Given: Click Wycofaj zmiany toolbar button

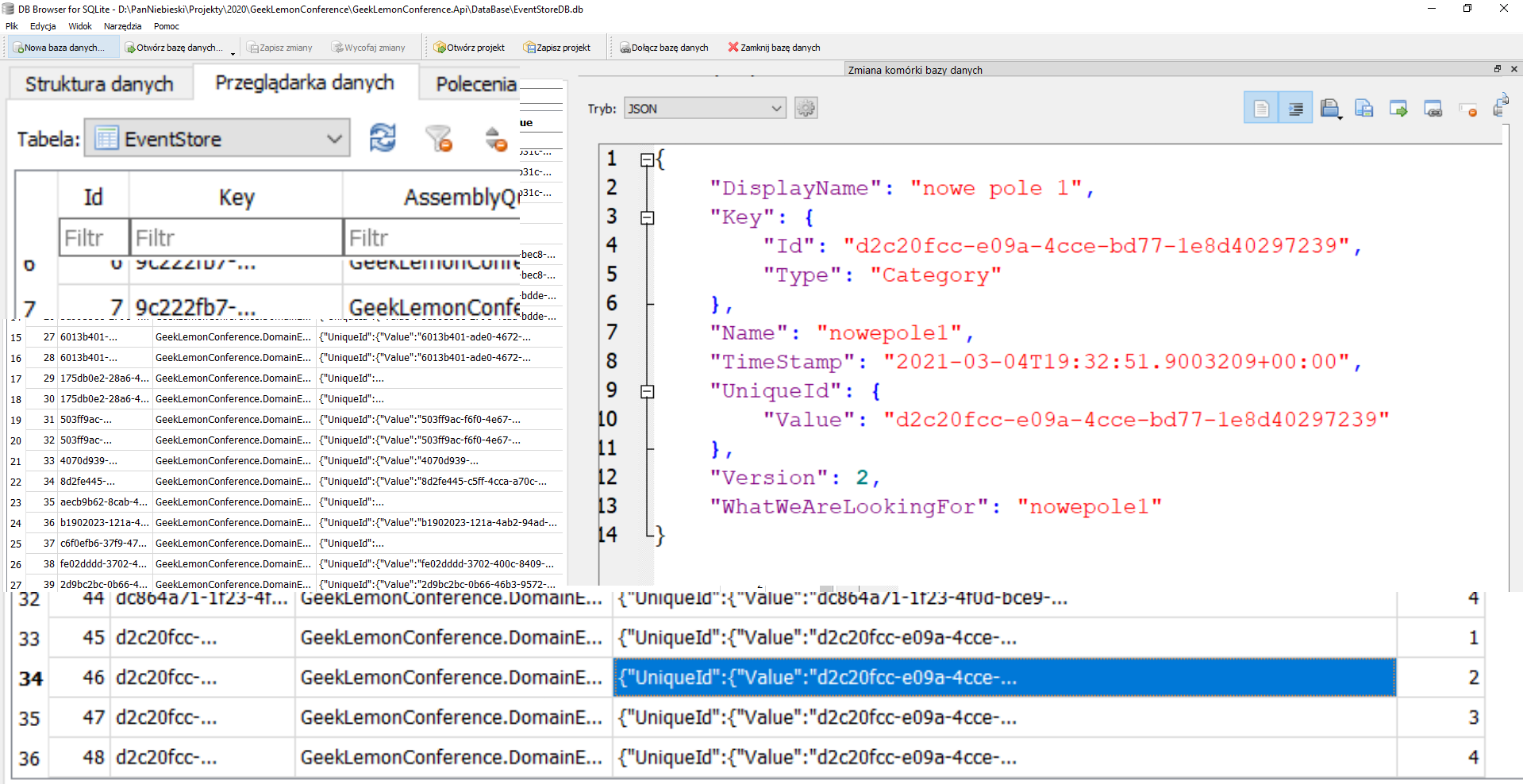Looking at the screenshot, I should click(368, 48).
